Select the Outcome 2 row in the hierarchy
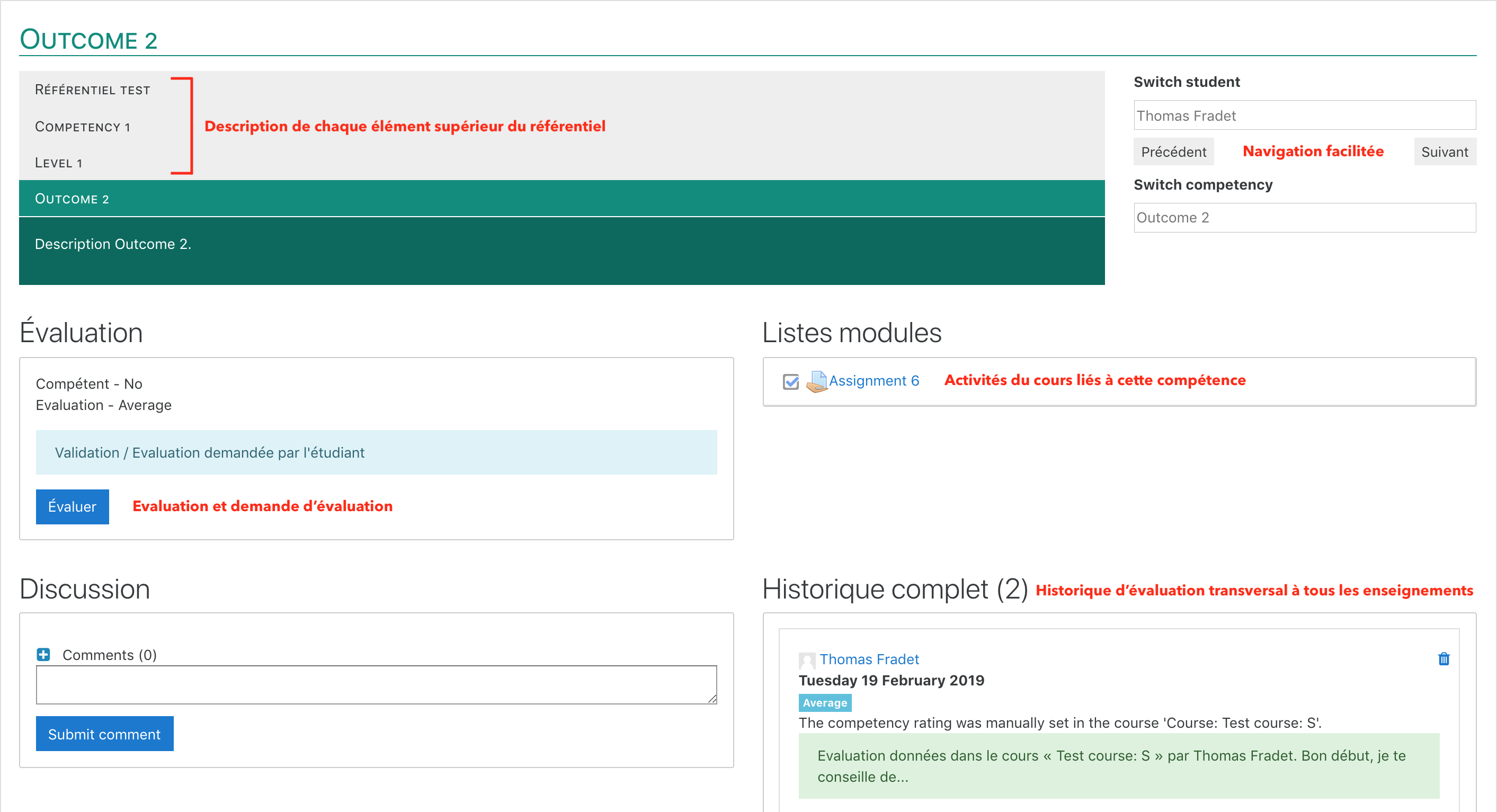The image size is (1497, 812). pos(562,199)
